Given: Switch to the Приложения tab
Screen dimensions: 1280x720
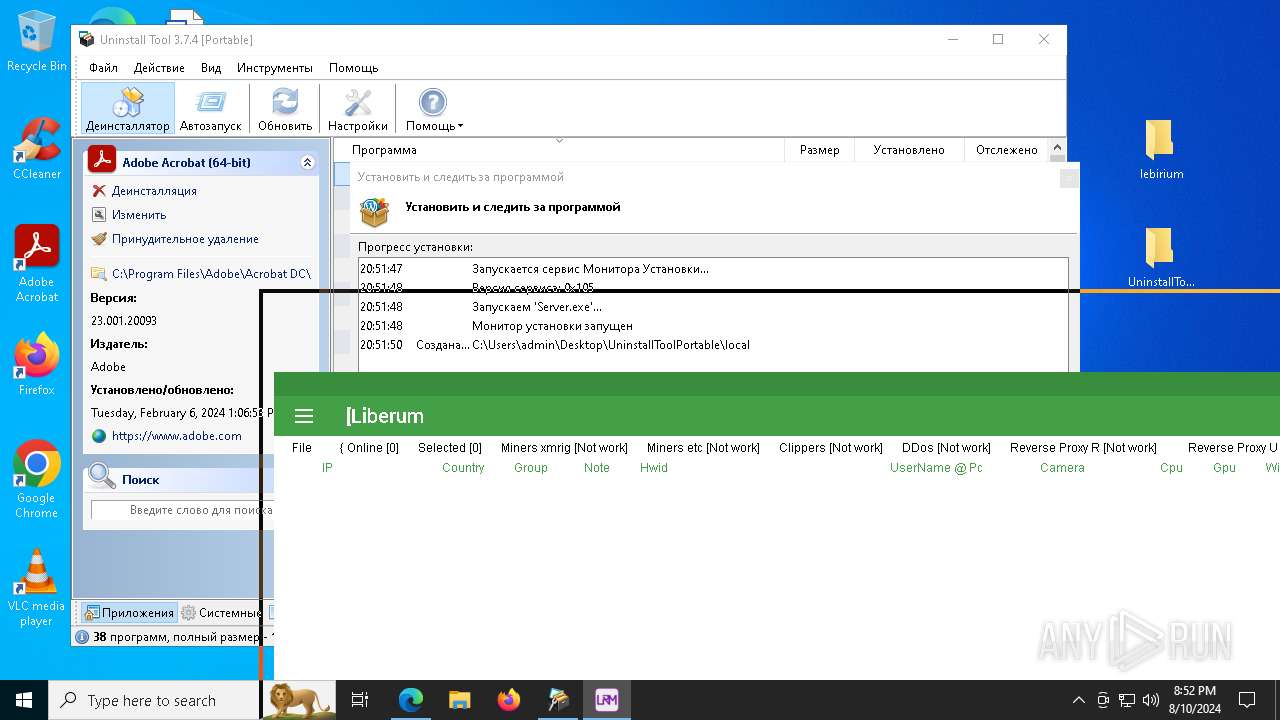Looking at the screenshot, I should 129,613.
